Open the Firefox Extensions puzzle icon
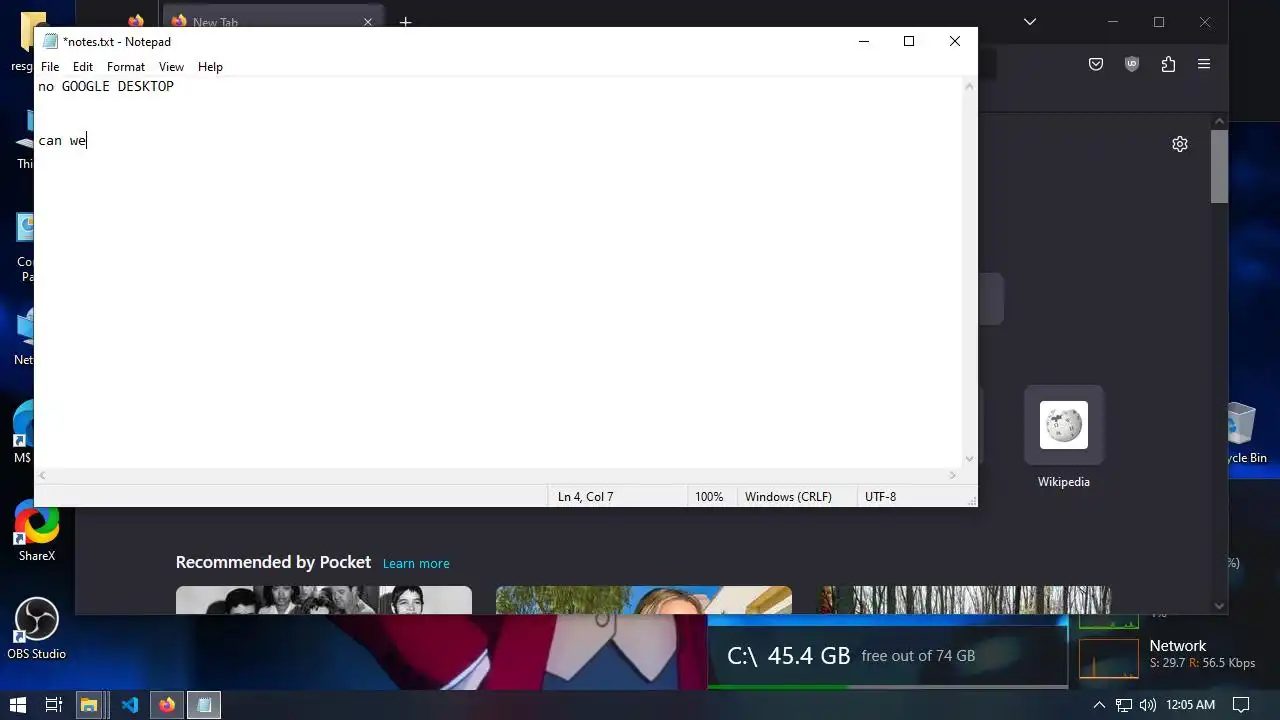This screenshot has width=1280, height=720. [x=1168, y=64]
